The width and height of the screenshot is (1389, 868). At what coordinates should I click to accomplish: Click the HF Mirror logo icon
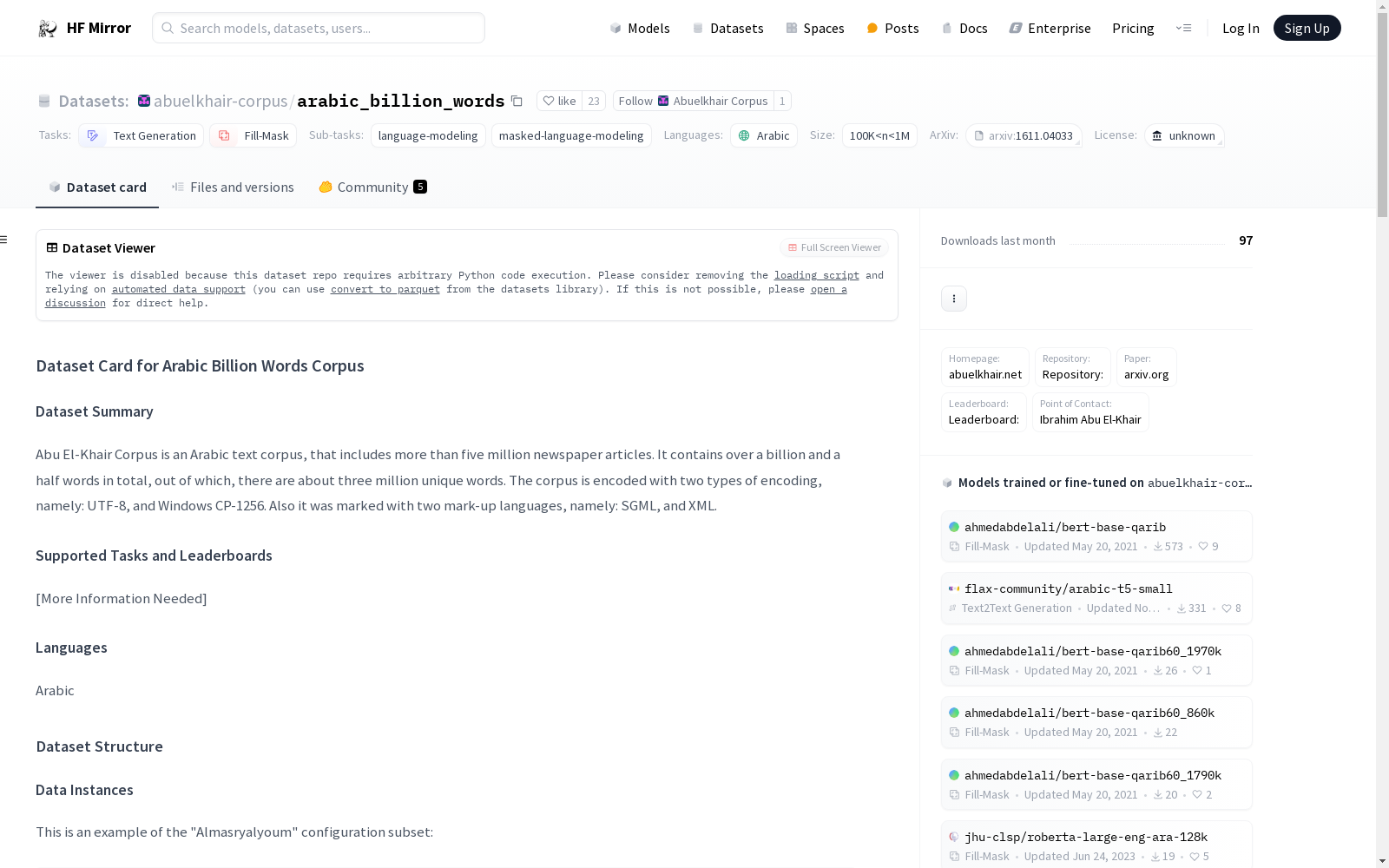[x=48, y=29]
